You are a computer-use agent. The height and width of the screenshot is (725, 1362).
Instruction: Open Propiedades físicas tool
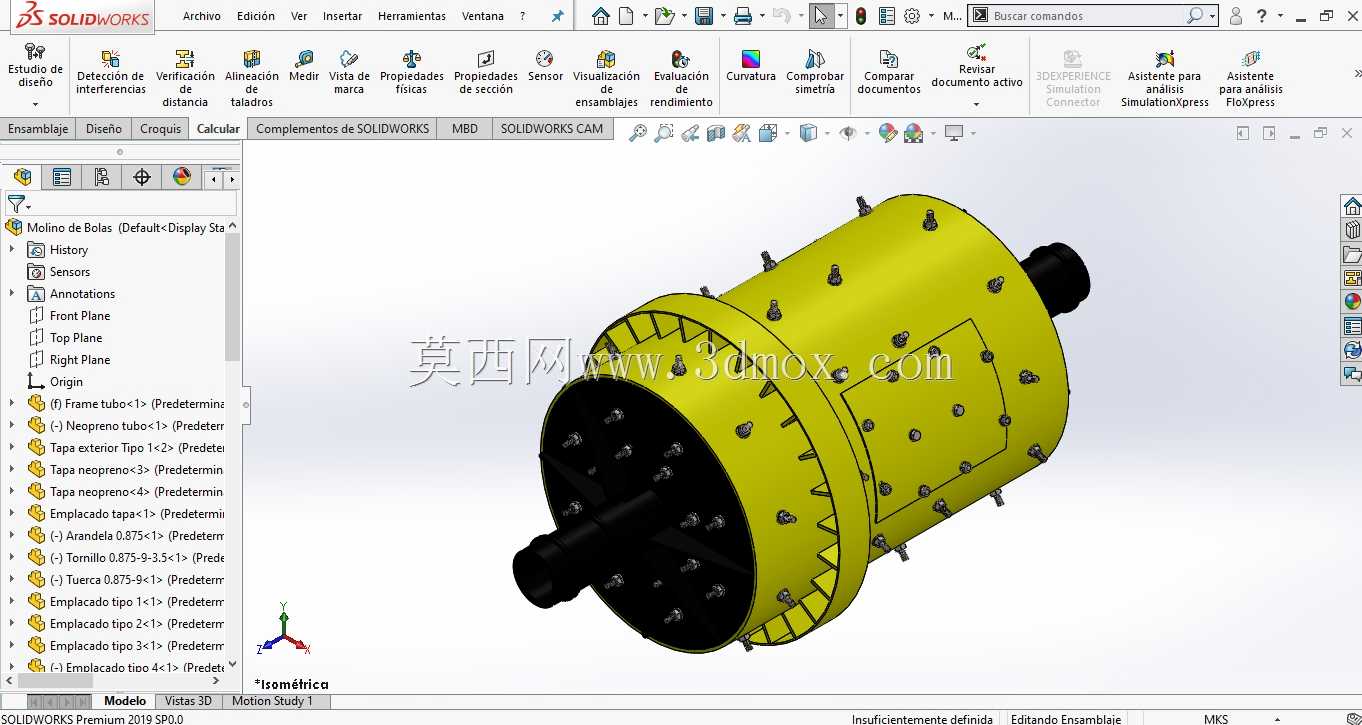coord(411,72)
